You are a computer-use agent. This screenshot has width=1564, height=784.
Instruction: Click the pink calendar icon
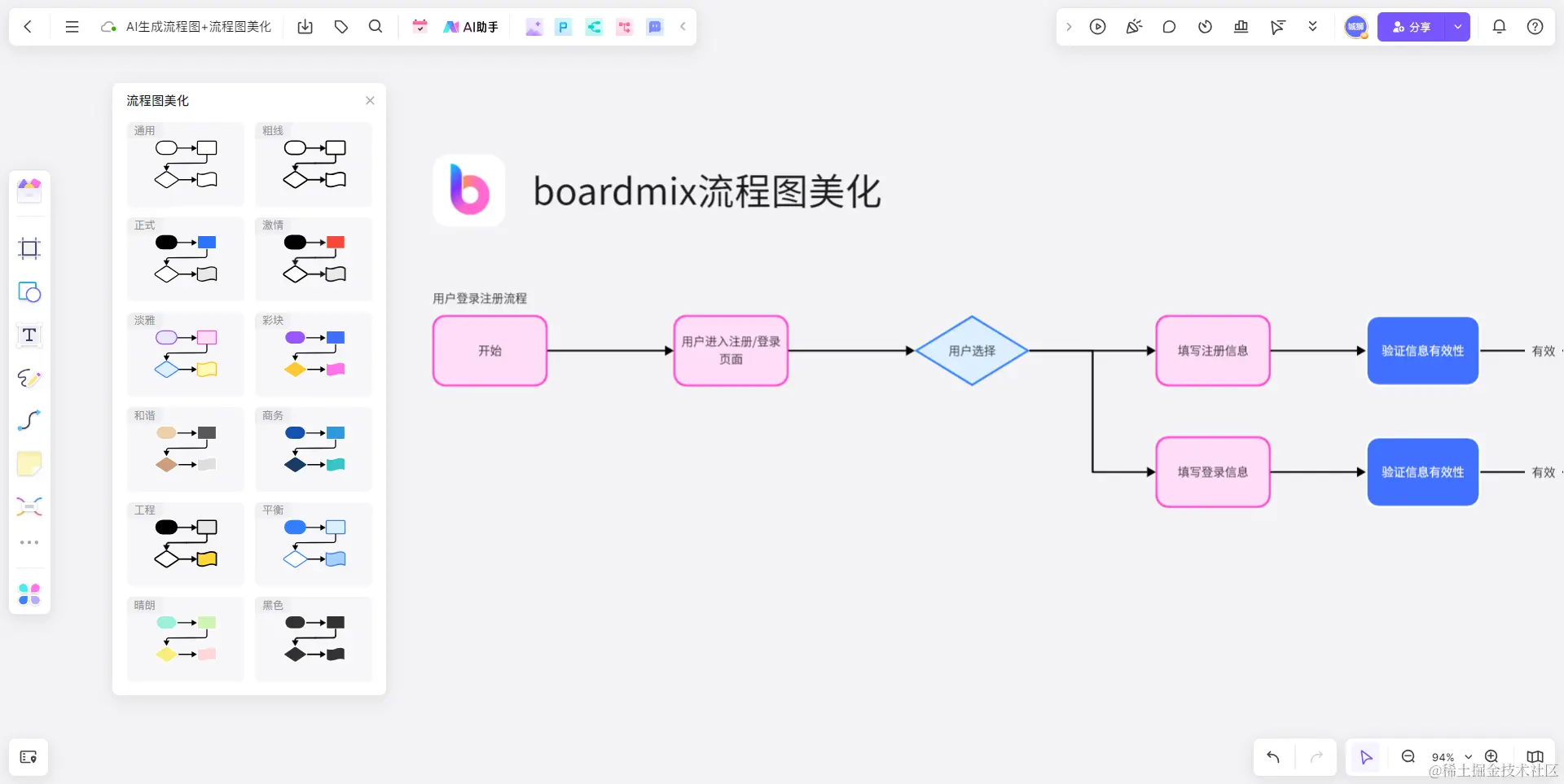point(420,27)
